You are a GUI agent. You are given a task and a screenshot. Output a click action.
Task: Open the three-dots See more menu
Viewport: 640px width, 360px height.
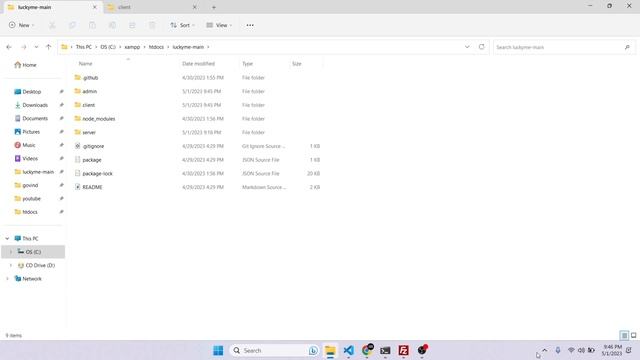tap(250, 25)
